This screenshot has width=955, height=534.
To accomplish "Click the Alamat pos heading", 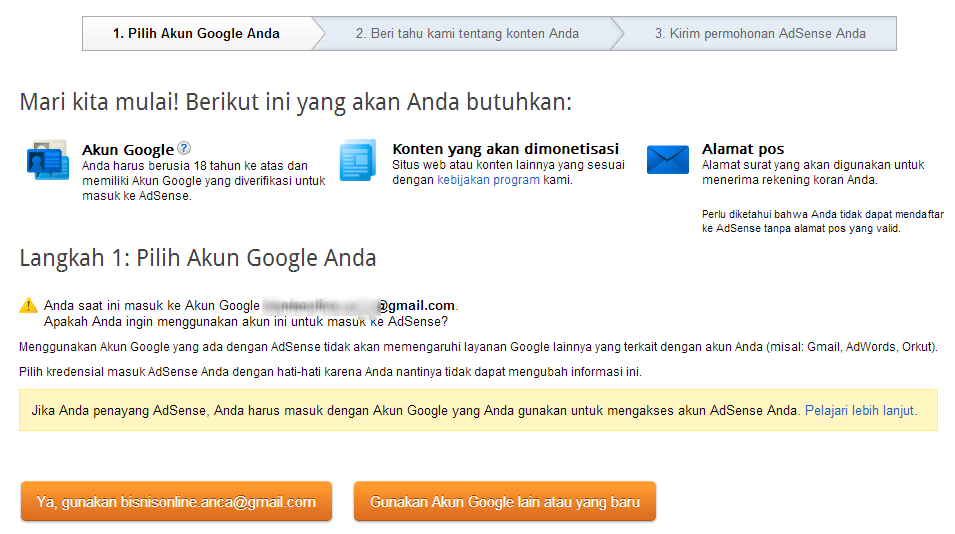I will point(743,149).
